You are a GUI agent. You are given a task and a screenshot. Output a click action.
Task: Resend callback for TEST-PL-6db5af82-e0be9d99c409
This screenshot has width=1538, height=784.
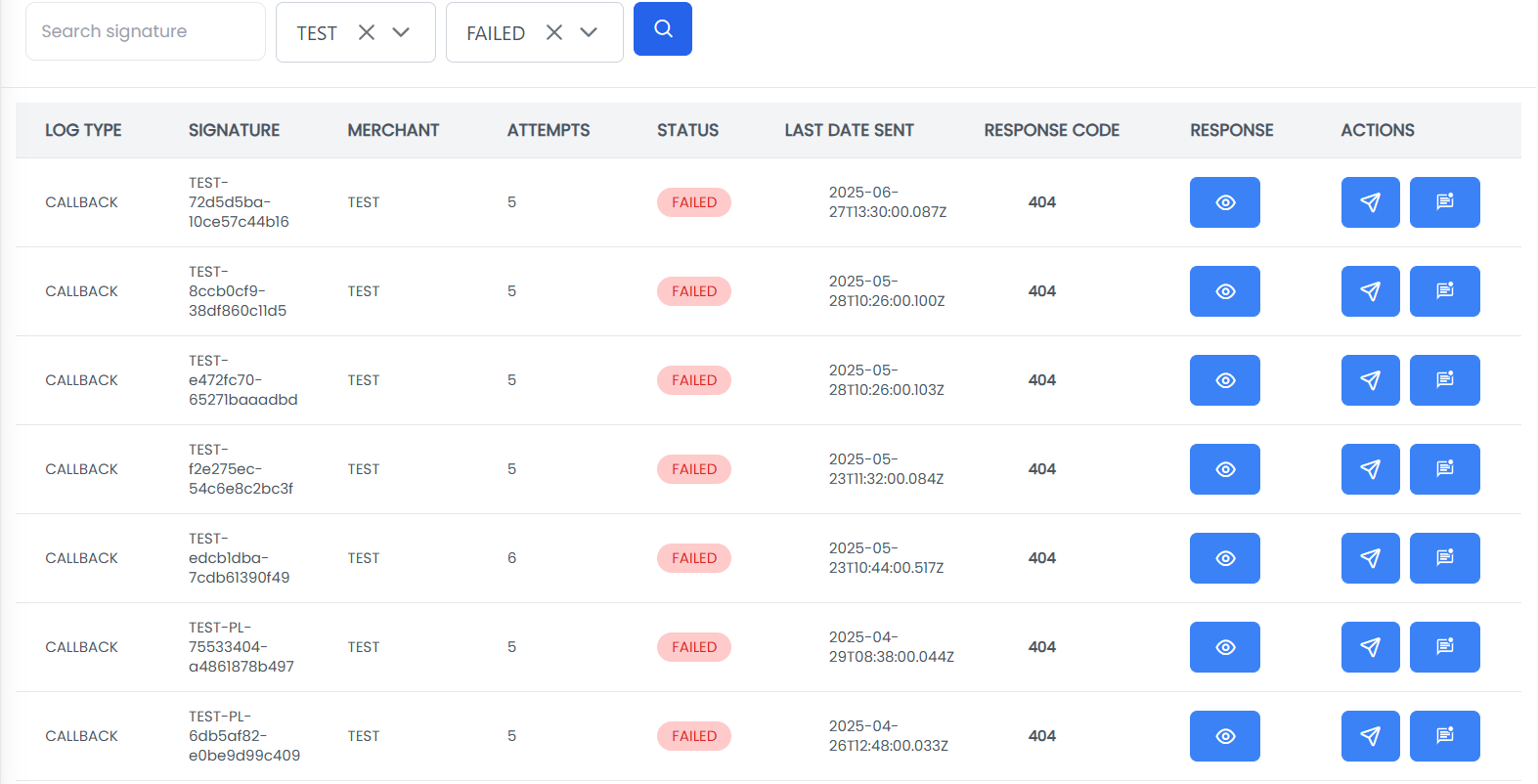[x=1371, y=736]
